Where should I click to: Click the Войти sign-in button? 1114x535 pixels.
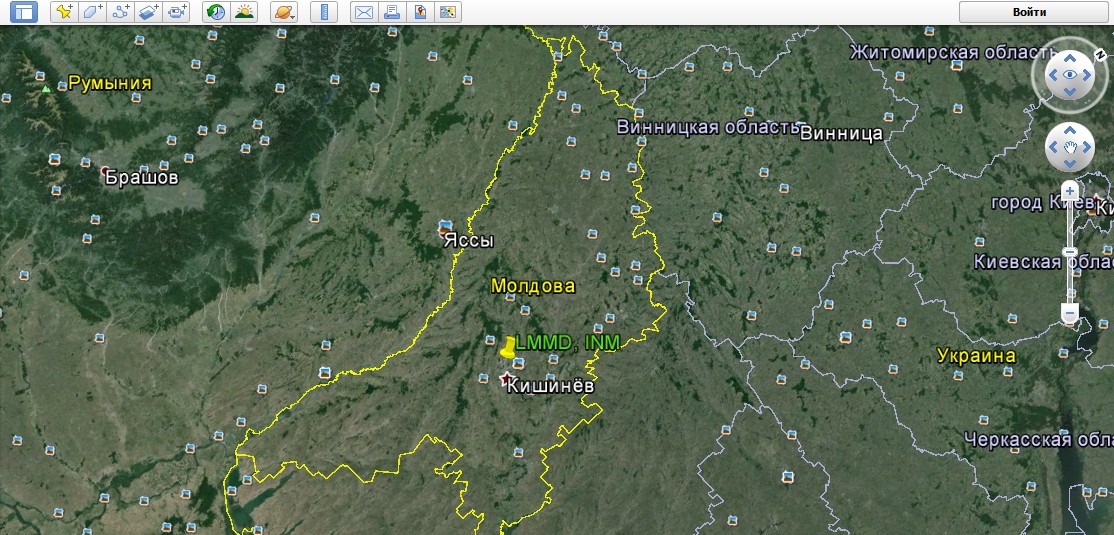1029,12
